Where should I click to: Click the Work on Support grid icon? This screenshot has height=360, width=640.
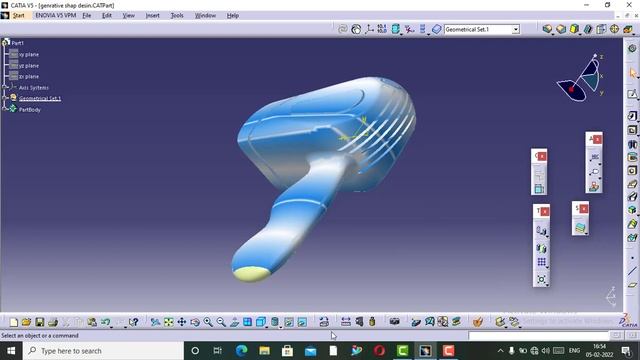[542, 262]
